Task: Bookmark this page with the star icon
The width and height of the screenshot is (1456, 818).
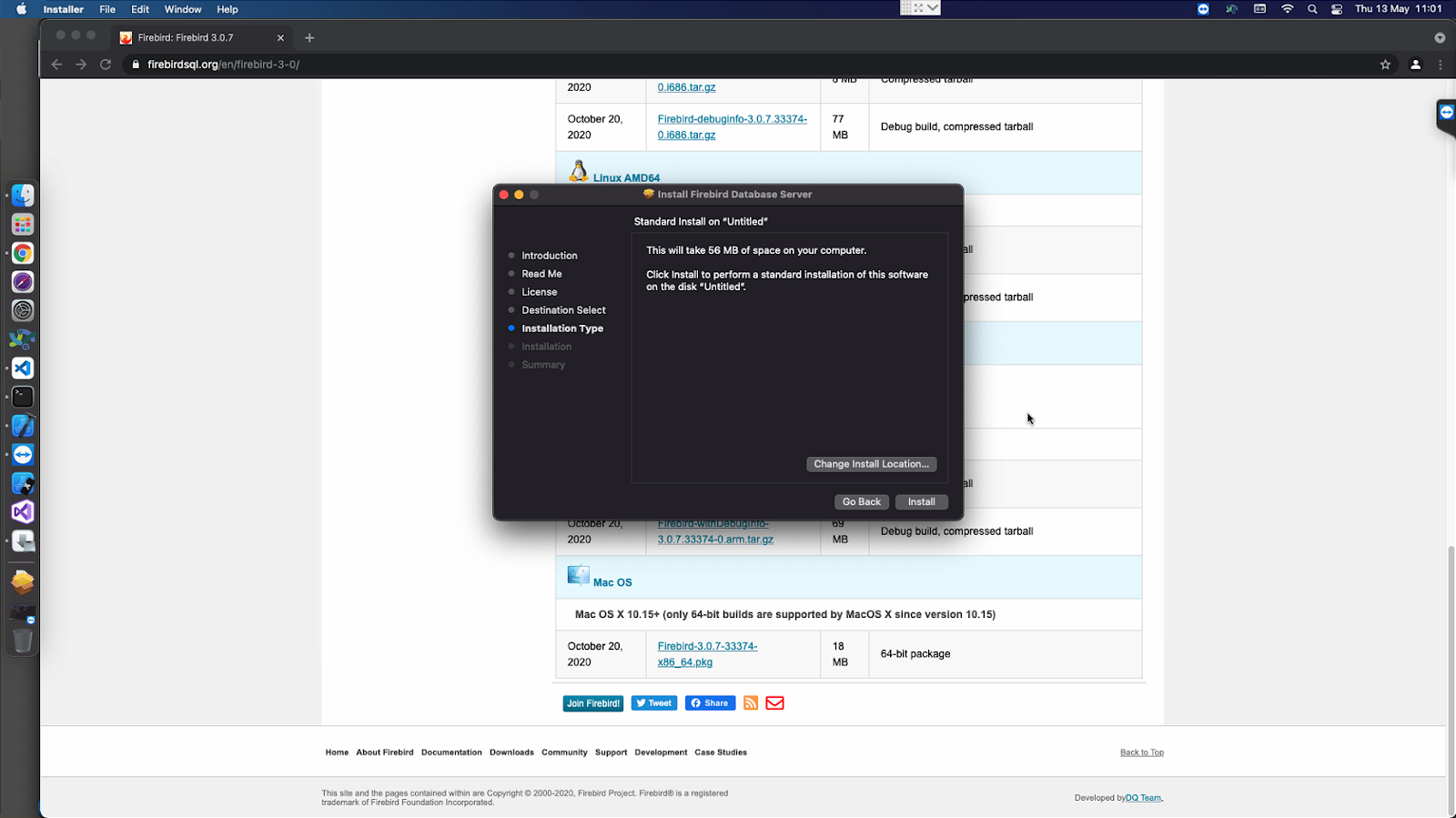Action: tap(1385, 65)
